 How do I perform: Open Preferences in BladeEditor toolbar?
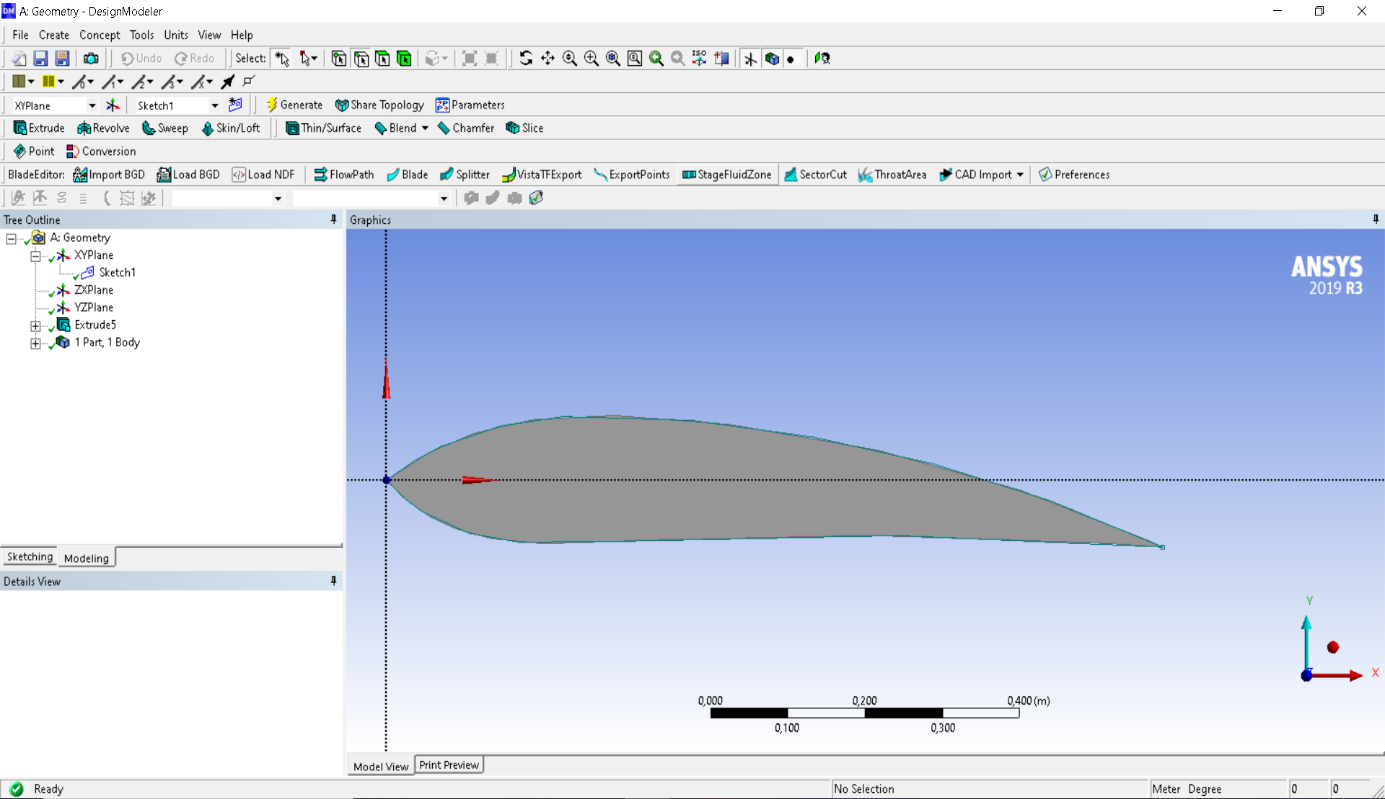[x=1074, y=175]
